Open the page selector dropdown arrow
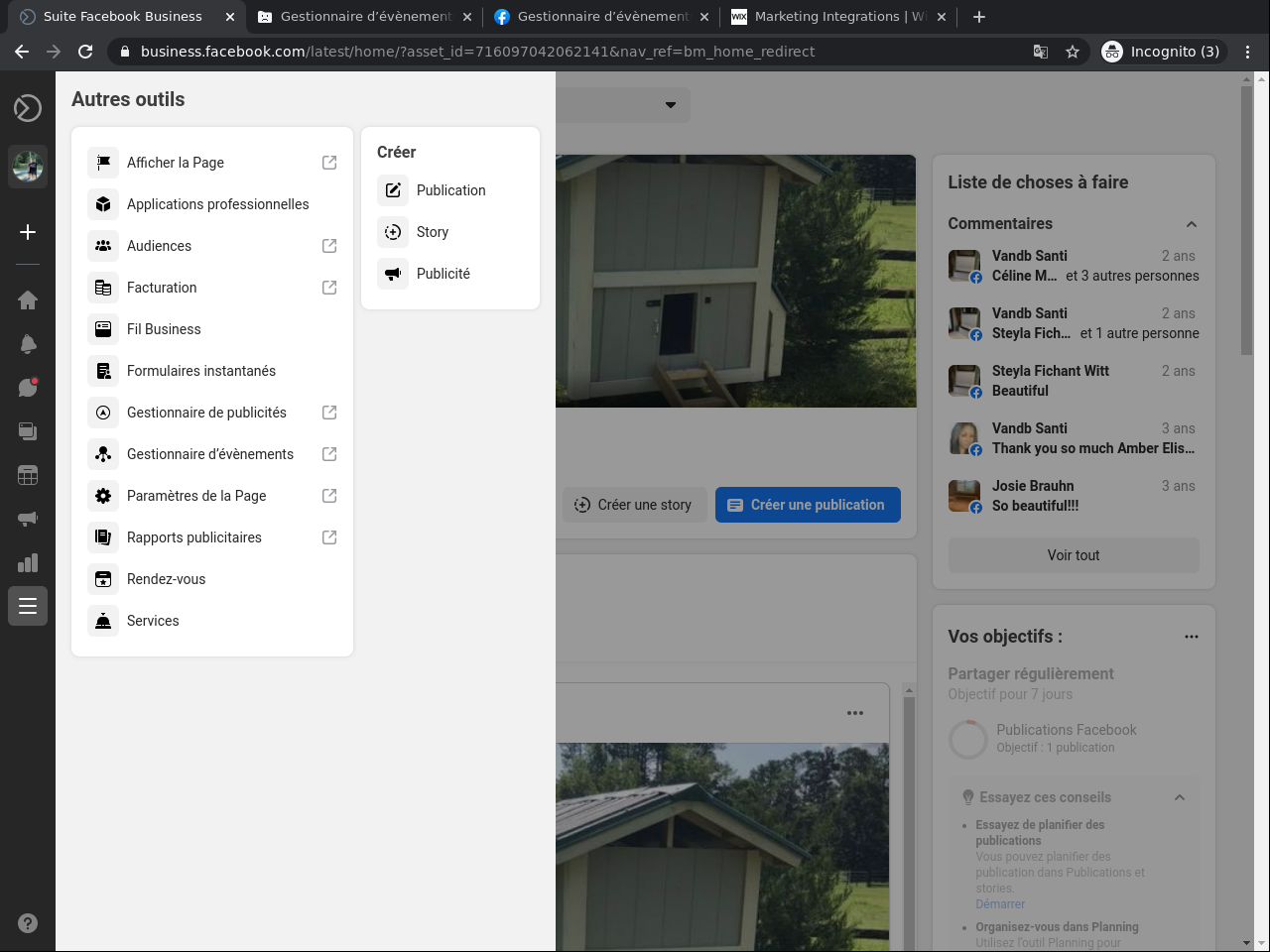Image resolution: width=1270 pixels, height=952 pixels. point(671,105)
